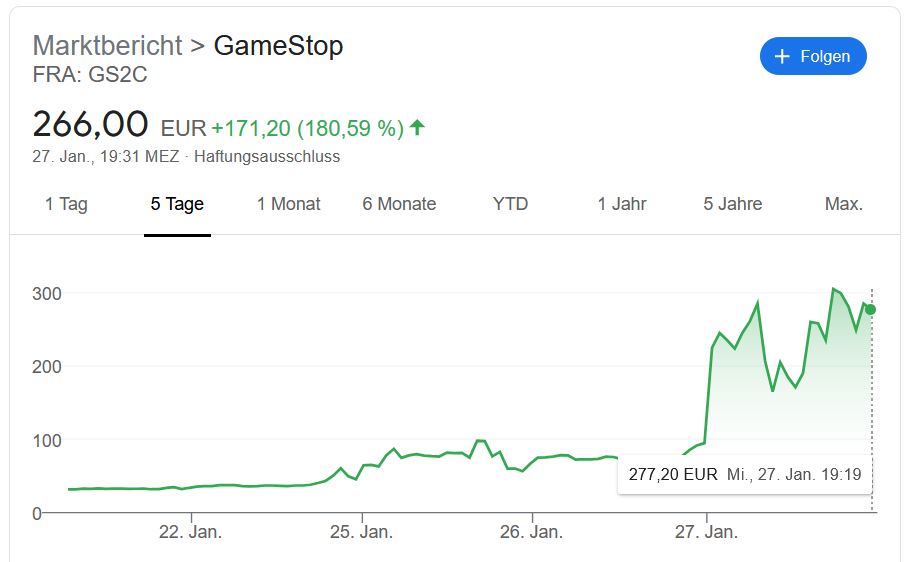Click the 26. Jan. date label

pyautogui.click(x=532, y=532)
